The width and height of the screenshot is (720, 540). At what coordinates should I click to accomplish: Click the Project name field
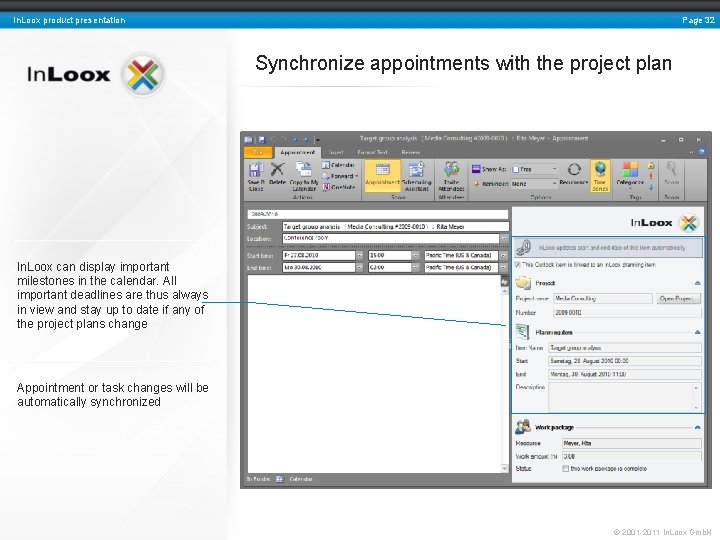pyautogui.click(x=602, y=298)
